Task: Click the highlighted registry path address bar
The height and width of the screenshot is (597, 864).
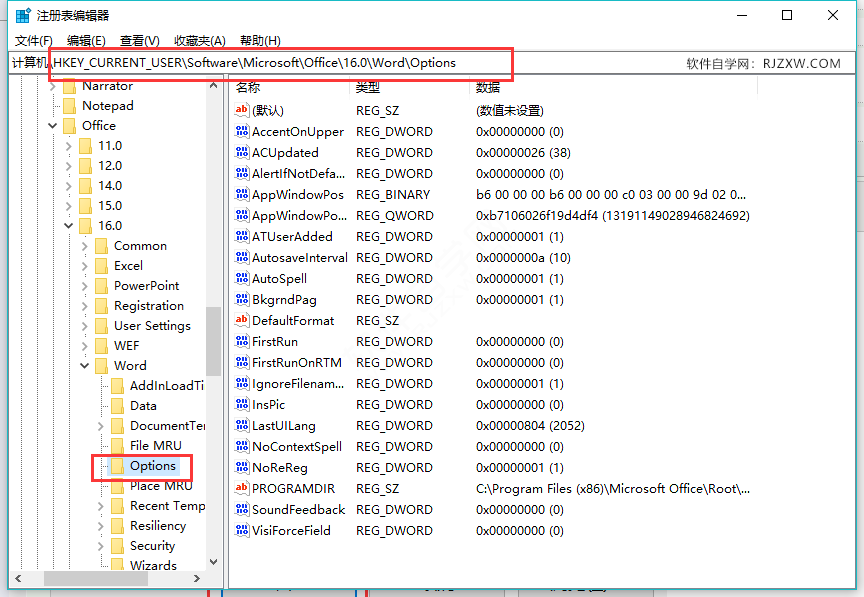Action: click(x=280, y=63)
